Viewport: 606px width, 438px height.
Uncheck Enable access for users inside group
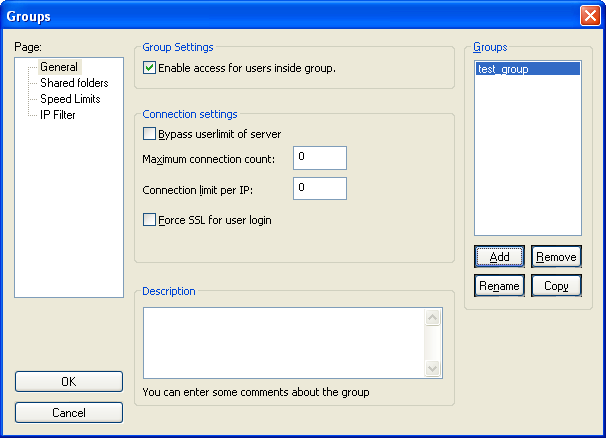pyautogui.click(x=149, y=68)
